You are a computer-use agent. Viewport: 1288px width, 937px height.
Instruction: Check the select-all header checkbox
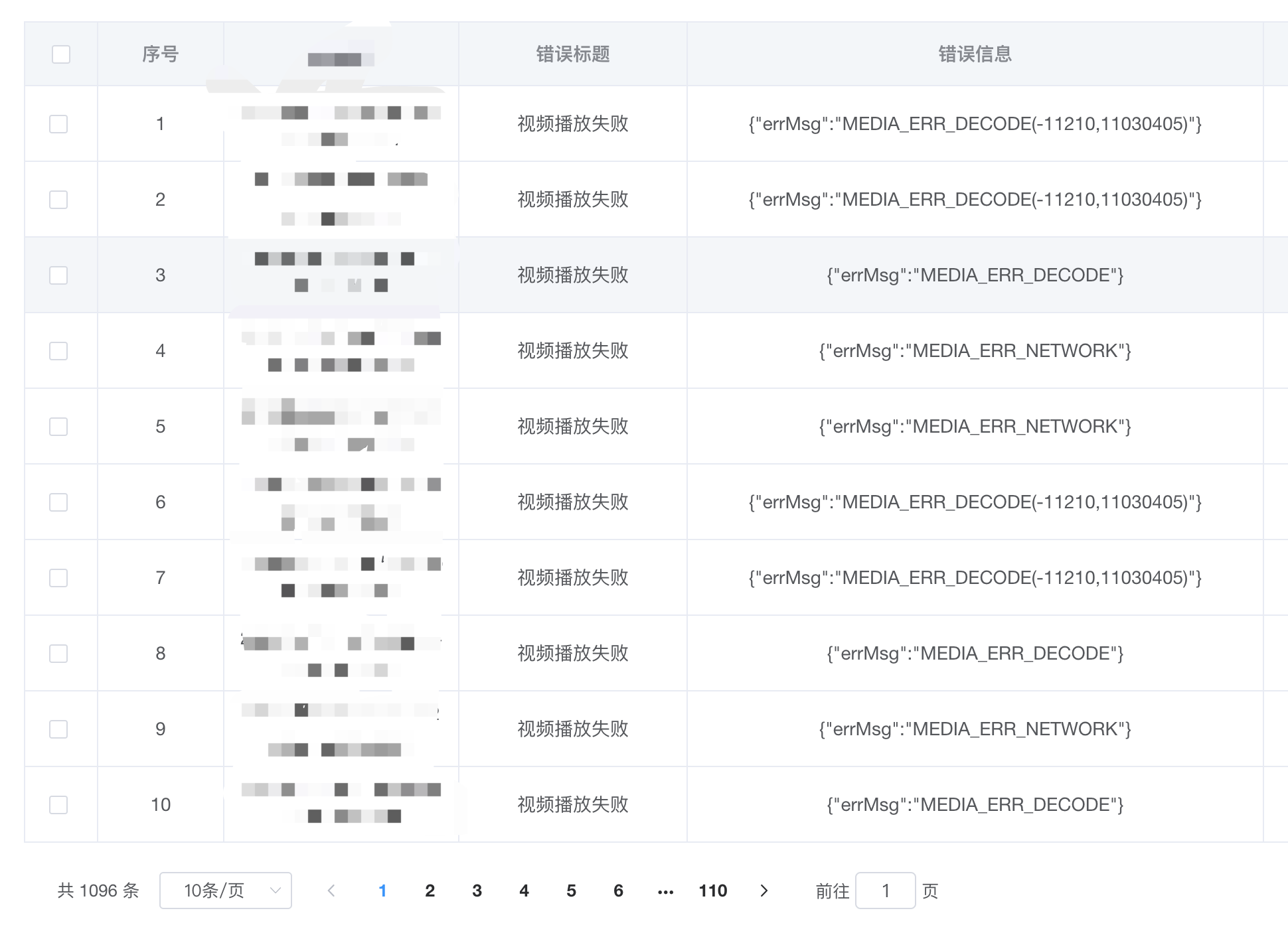click(x=61, y=54)
